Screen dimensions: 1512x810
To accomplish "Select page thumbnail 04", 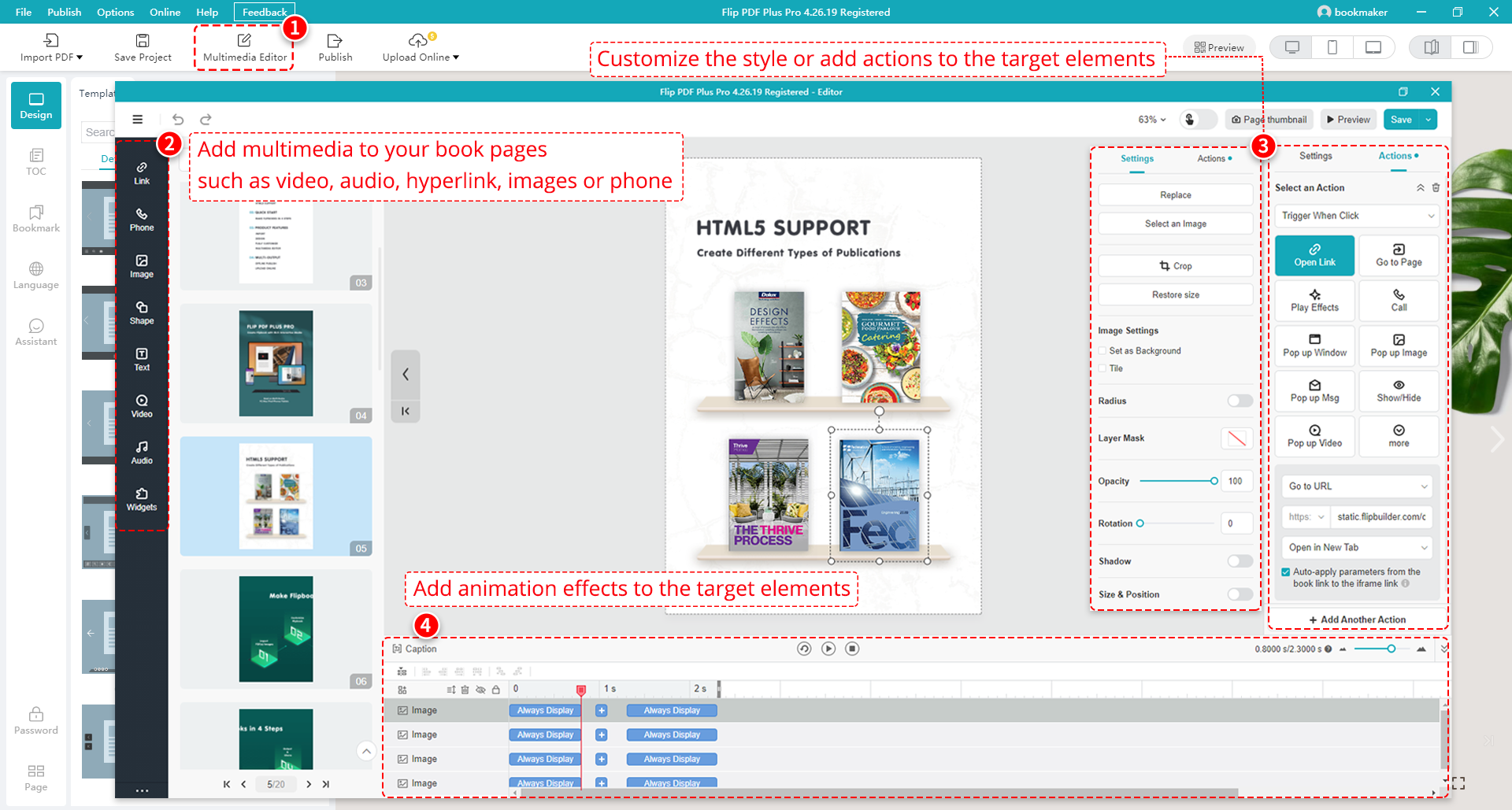I will click(276, 363).
